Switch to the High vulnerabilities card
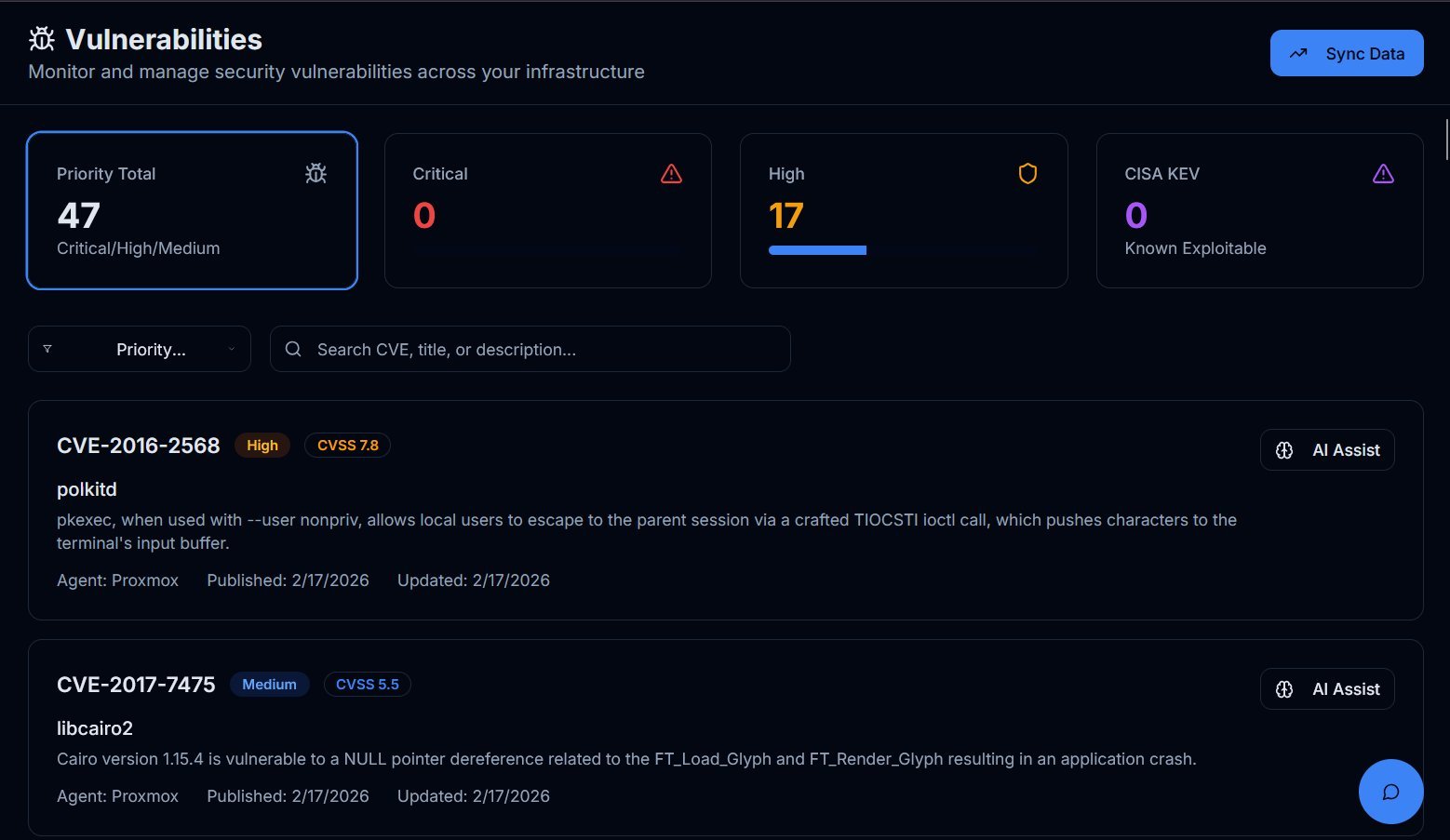 coord(903,210)
